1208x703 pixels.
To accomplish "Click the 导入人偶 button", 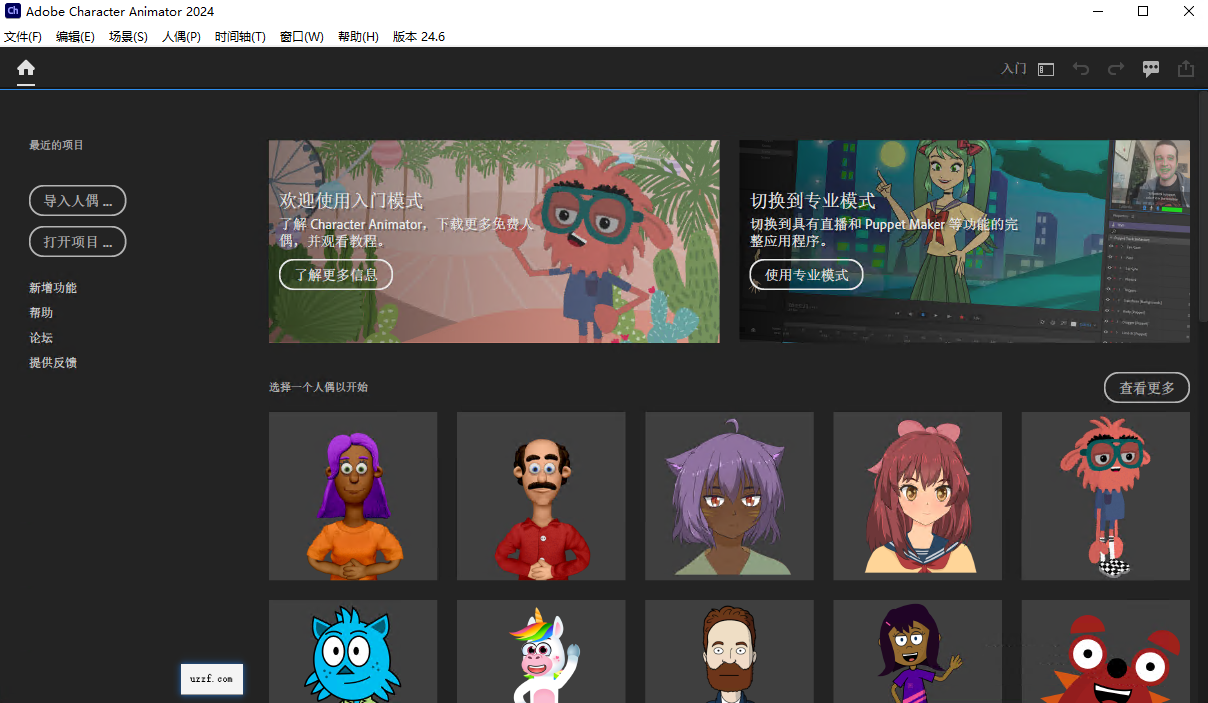I will 77,200.
